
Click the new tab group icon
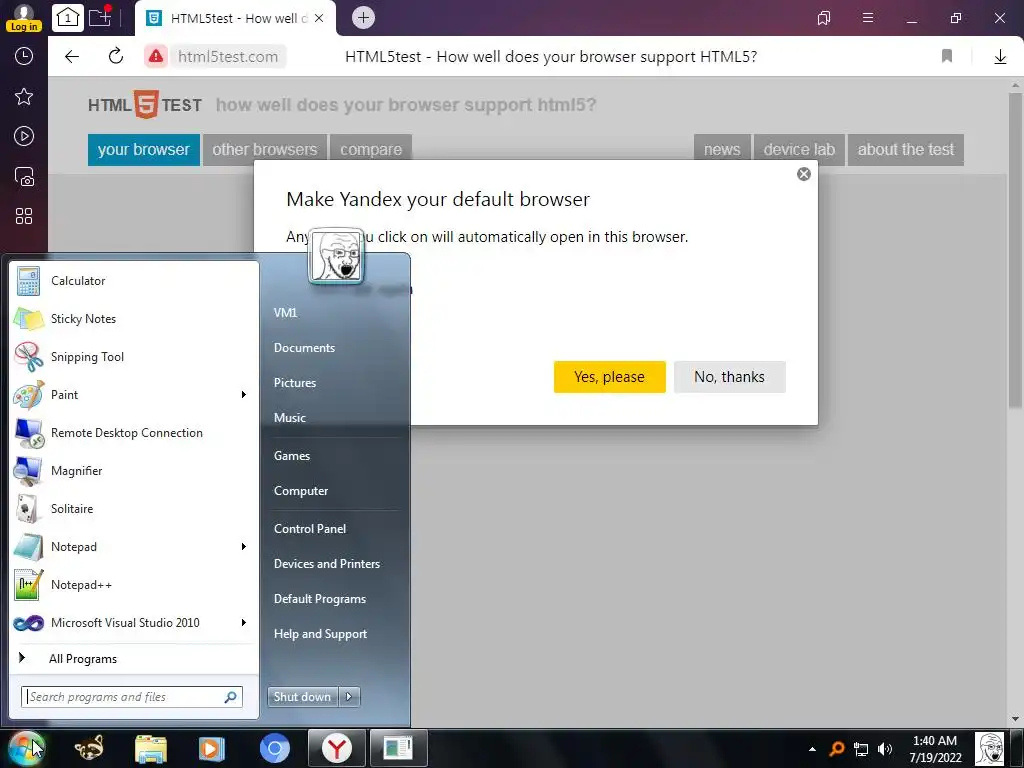(x=100, y=17)
